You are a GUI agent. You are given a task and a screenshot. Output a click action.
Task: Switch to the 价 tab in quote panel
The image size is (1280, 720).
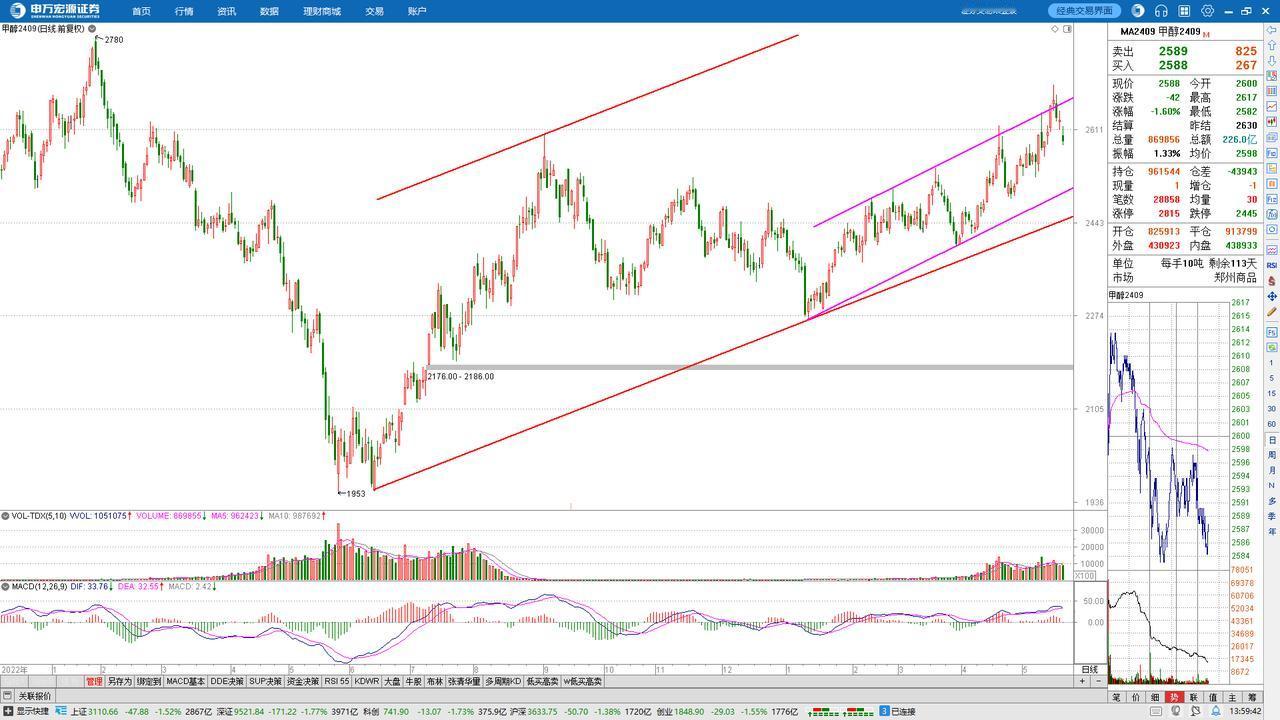[x=1136, y=697]
